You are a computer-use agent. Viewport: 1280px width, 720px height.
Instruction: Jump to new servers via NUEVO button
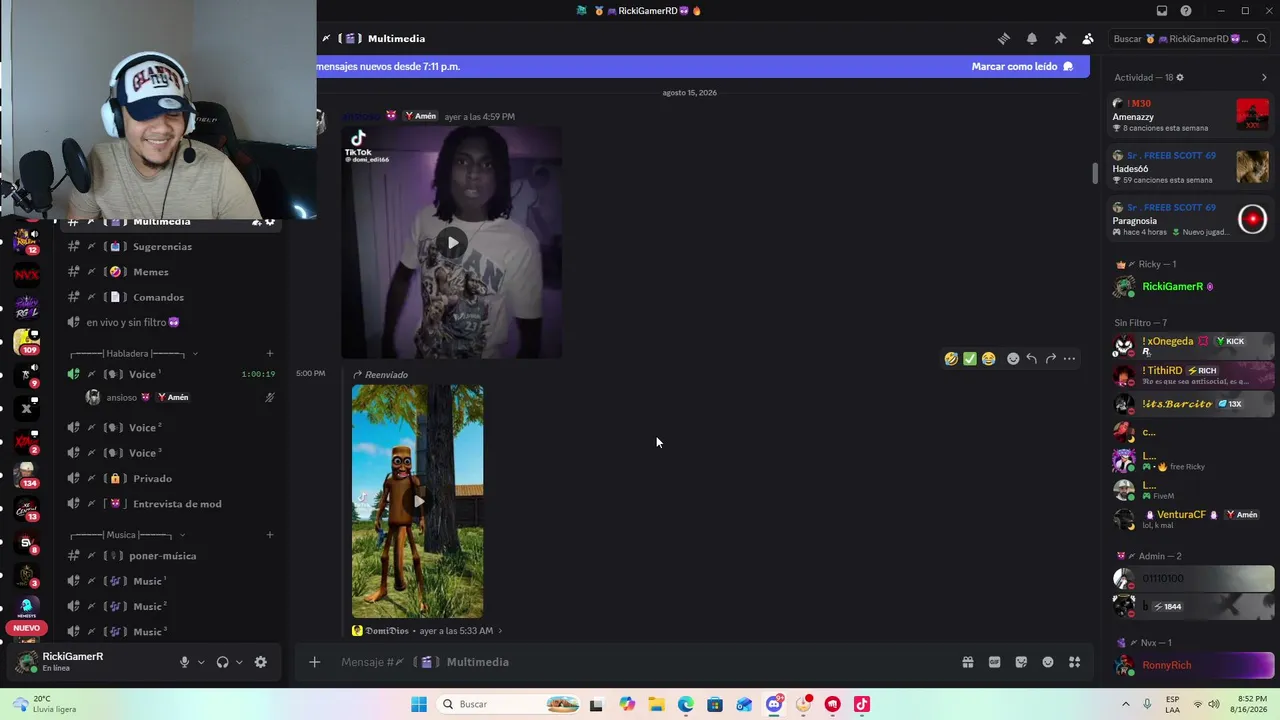pyautogui.click(x=27, y=628)
